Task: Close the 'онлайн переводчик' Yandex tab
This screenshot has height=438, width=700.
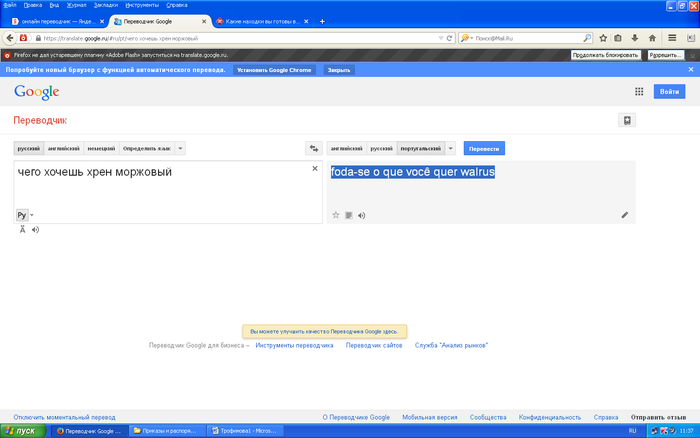Action: click(x=102, y=21)
